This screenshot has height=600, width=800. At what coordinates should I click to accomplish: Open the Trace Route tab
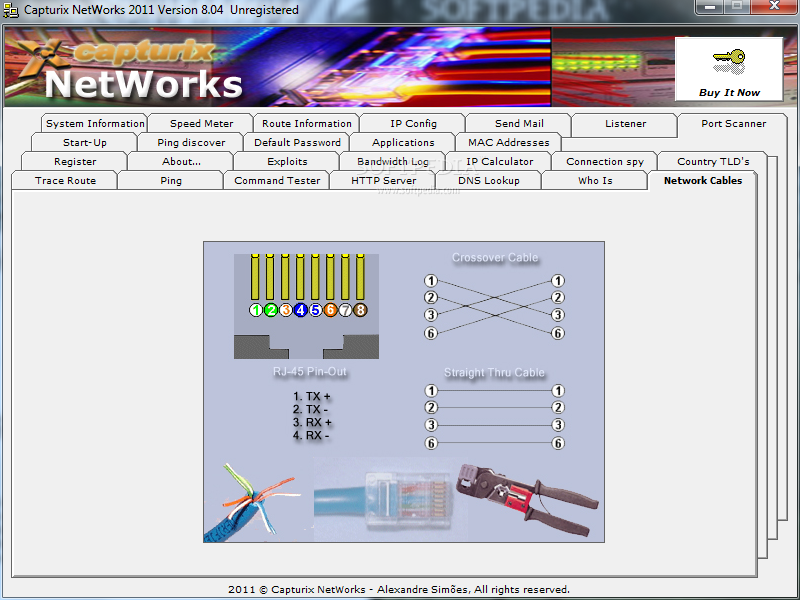[x=65, y=180]
